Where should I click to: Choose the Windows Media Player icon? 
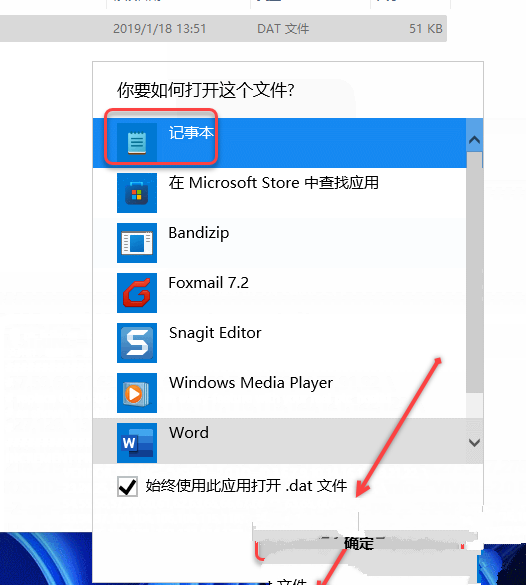(x=137, y=393)
